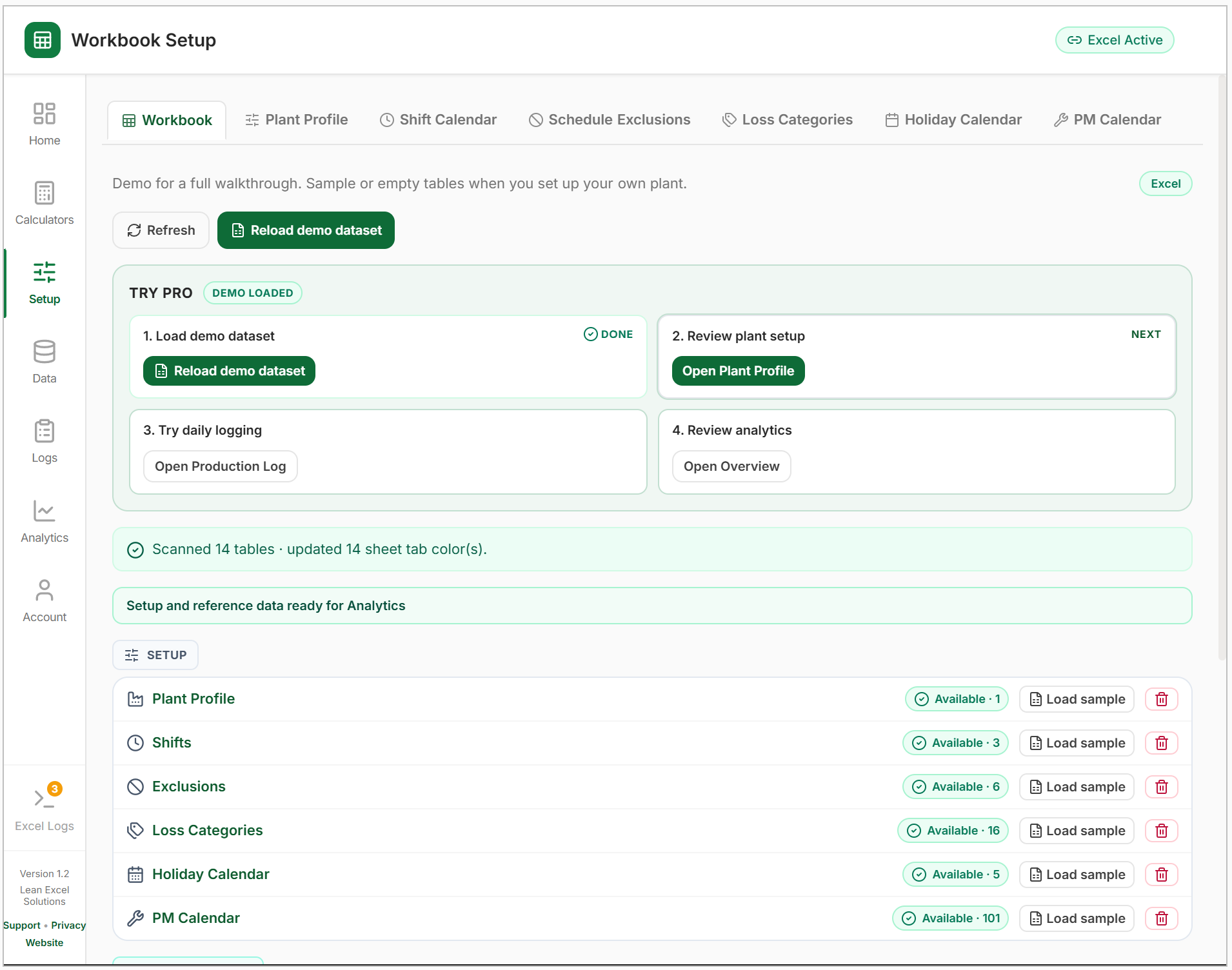Image resolution: width=1232 pixels, height=970 pixels.
Task: Click the Loss Categories row tag icon
Action: point(135,831)
